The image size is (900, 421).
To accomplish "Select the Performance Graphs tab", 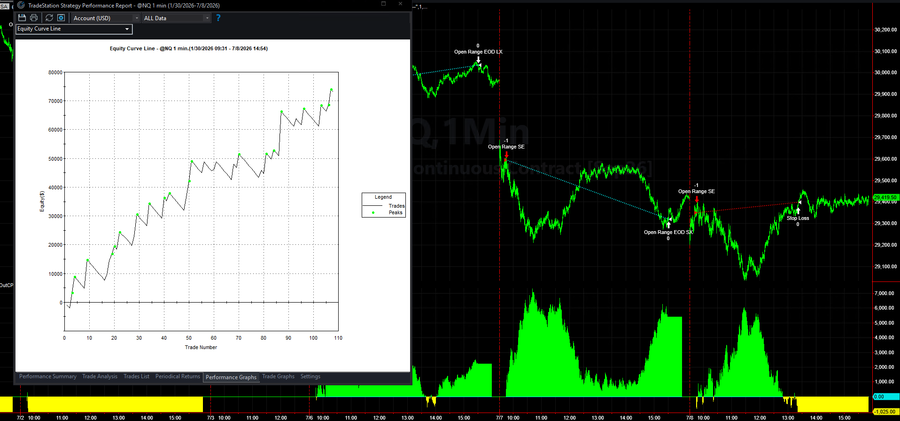I will tap(231, 377).
